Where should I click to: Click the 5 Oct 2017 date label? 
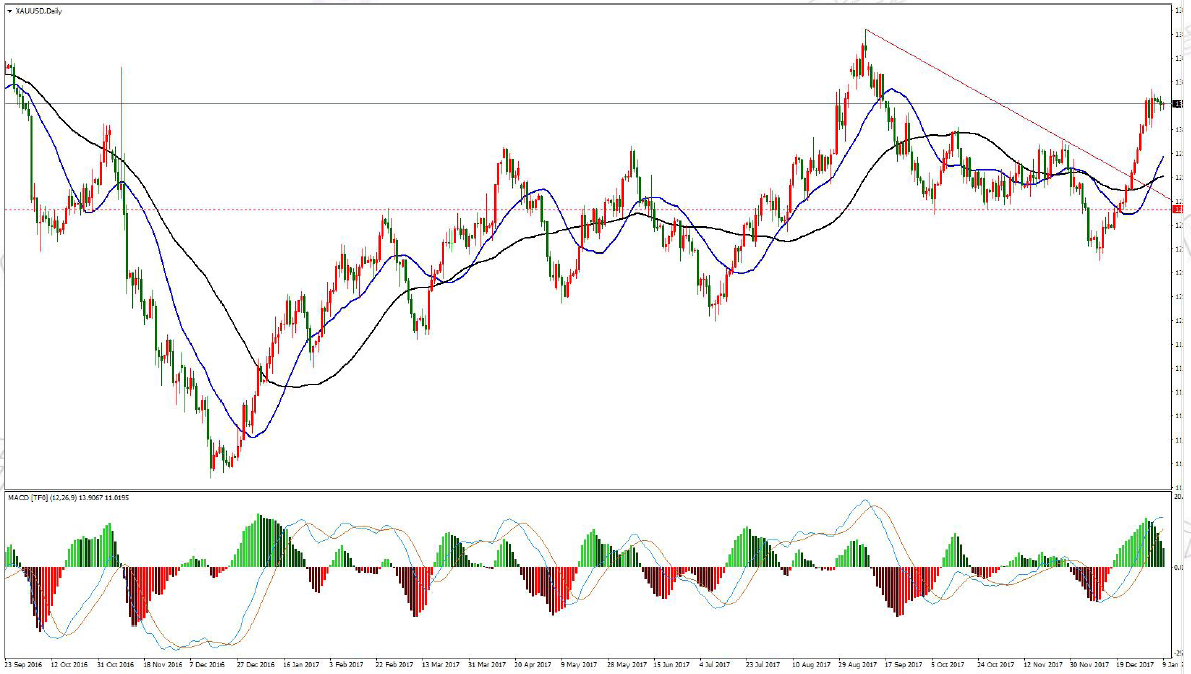pos(948,665)
